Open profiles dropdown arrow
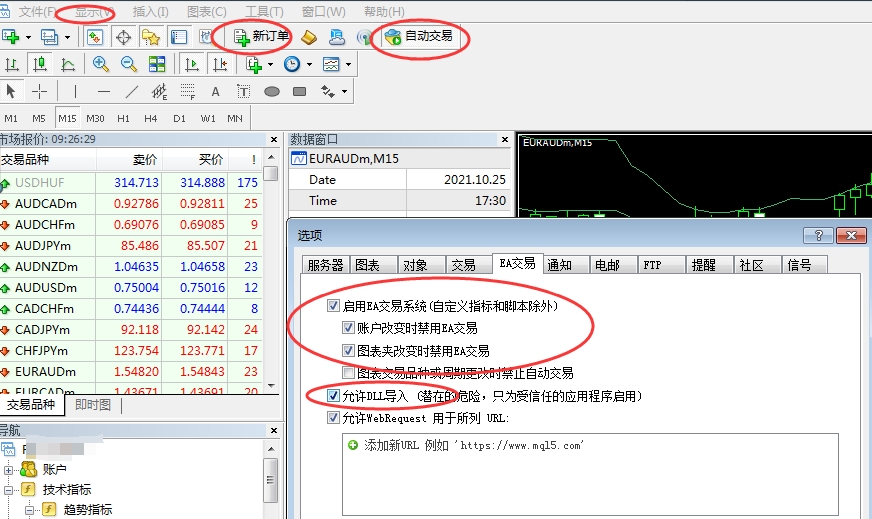 (67, 37)
